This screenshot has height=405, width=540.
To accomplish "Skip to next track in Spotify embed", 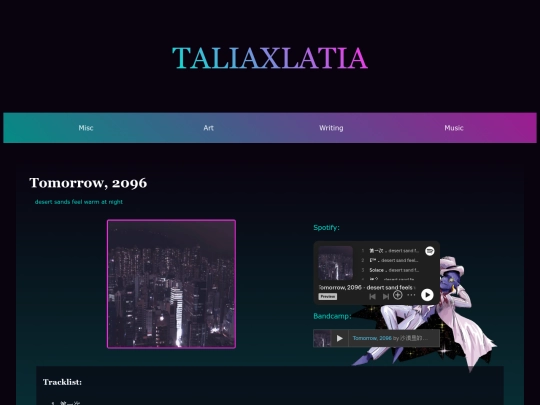I will [386, 296].
